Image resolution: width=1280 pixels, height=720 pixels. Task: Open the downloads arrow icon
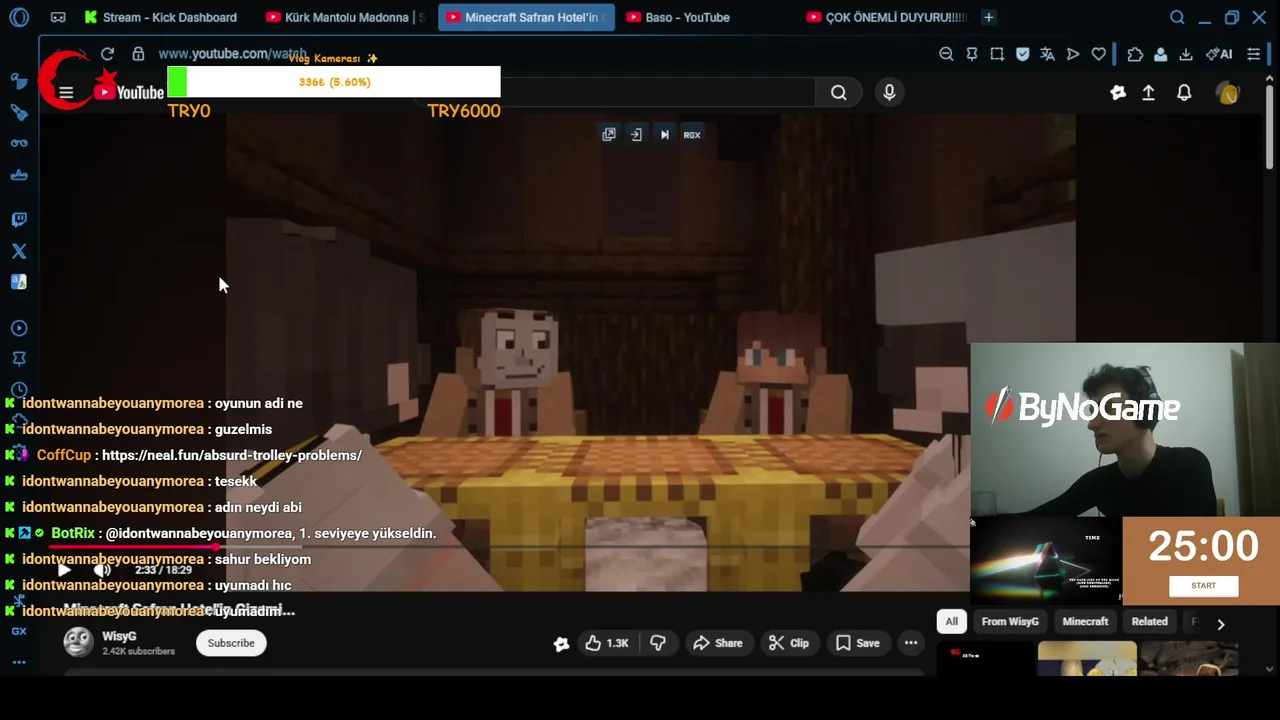tap(1185, 54)
